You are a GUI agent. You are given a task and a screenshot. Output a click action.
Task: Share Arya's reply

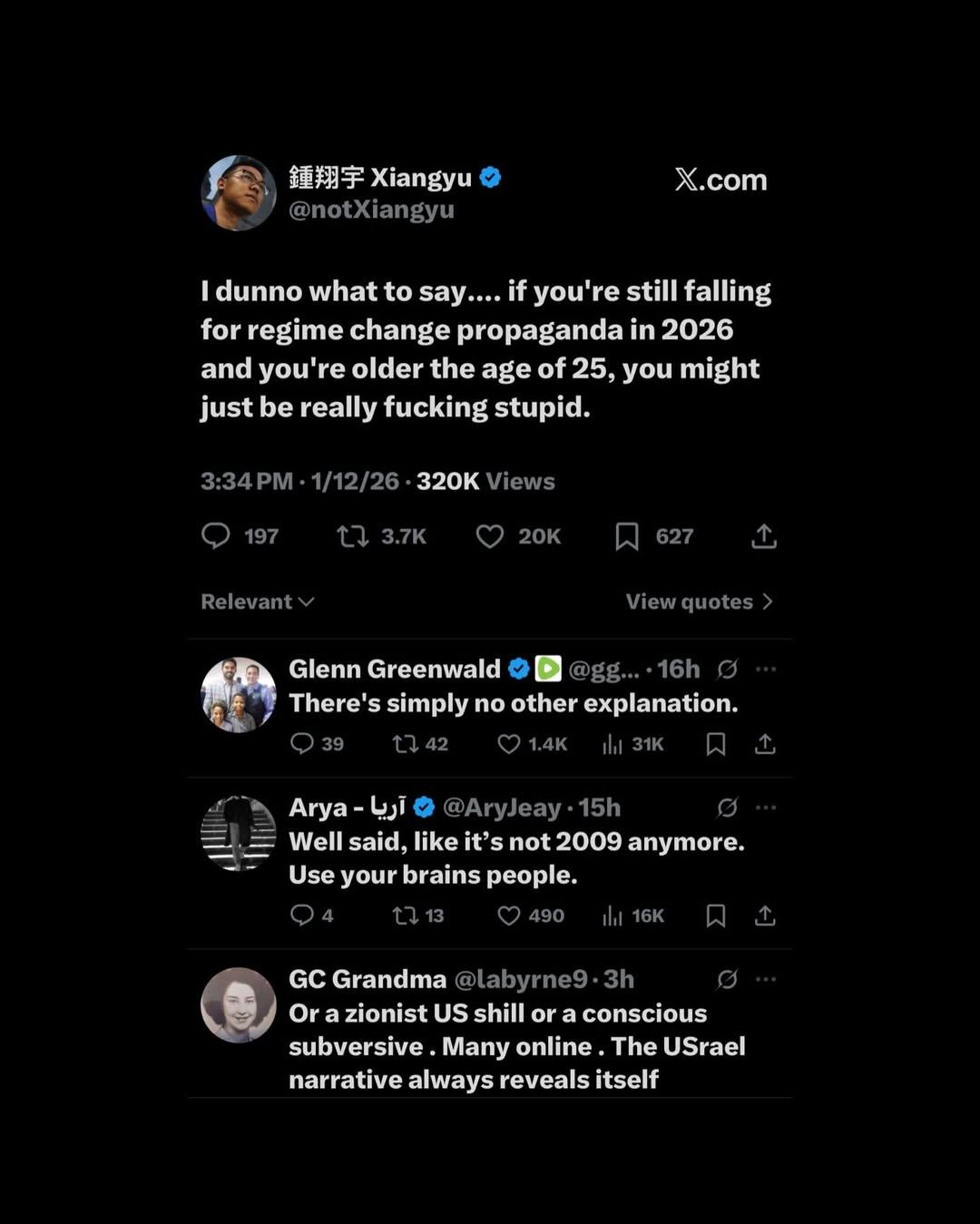765,916
